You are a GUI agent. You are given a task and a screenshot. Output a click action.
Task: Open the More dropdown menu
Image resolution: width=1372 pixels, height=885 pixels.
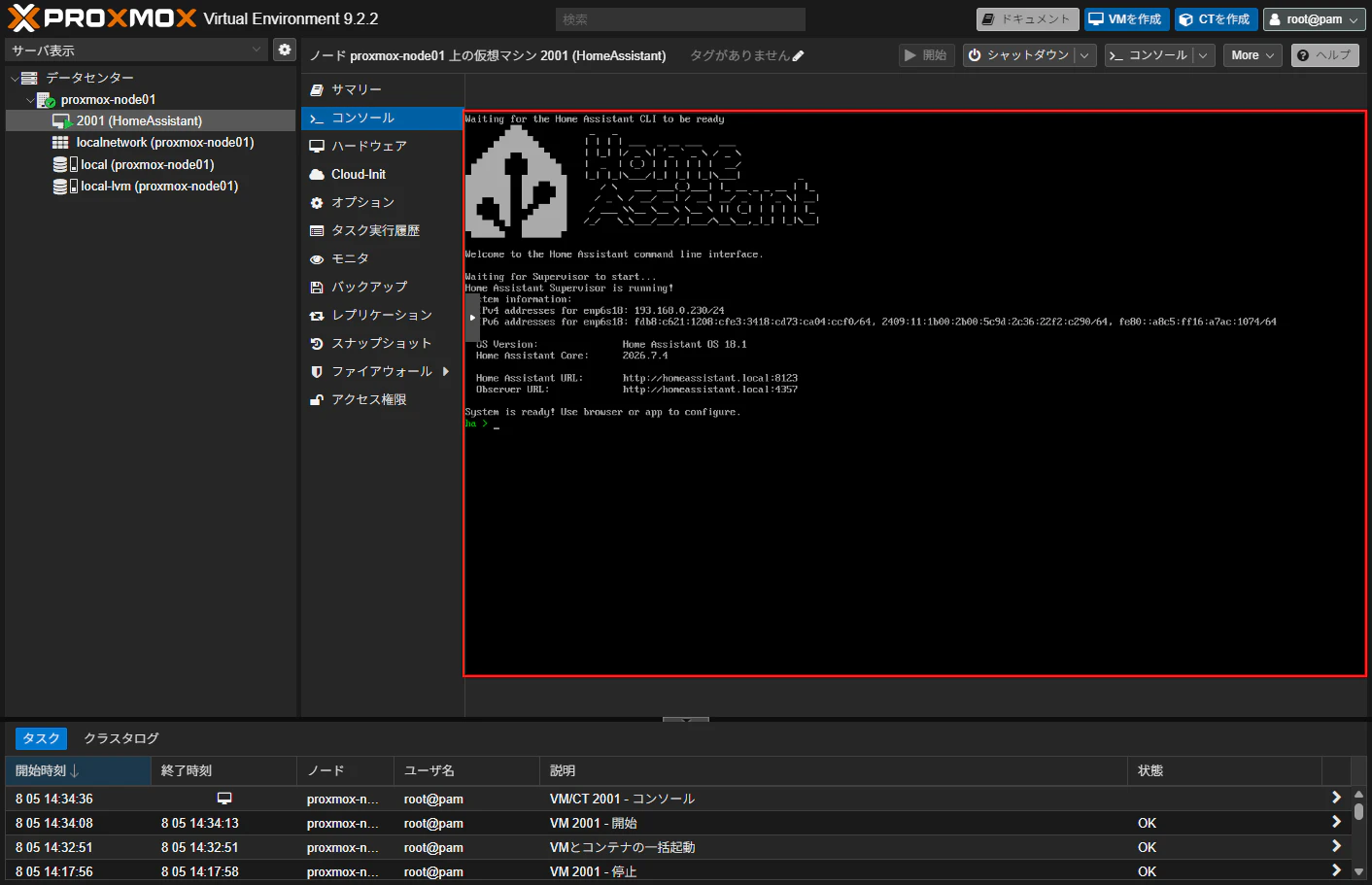click(1252, 55)
